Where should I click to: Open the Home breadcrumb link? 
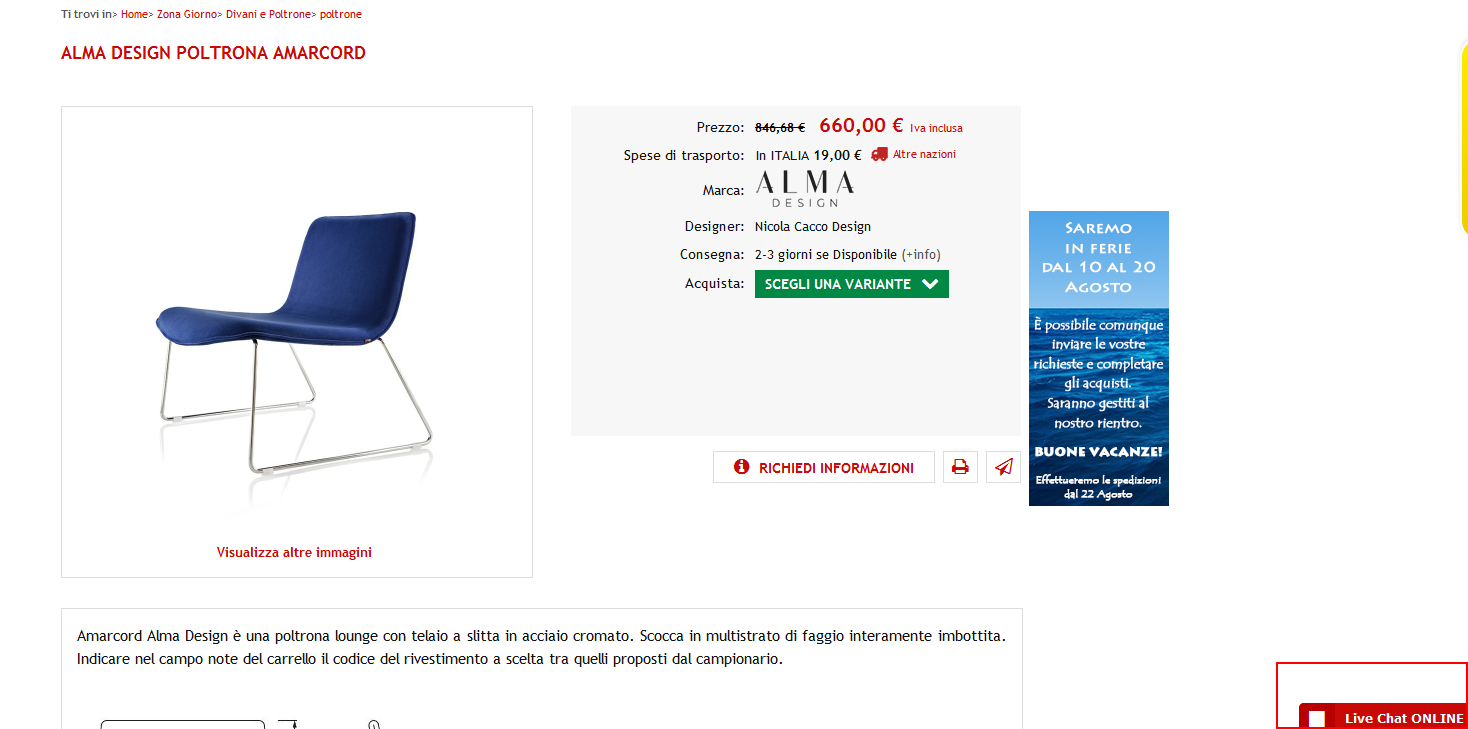click(x=134, y=14)
